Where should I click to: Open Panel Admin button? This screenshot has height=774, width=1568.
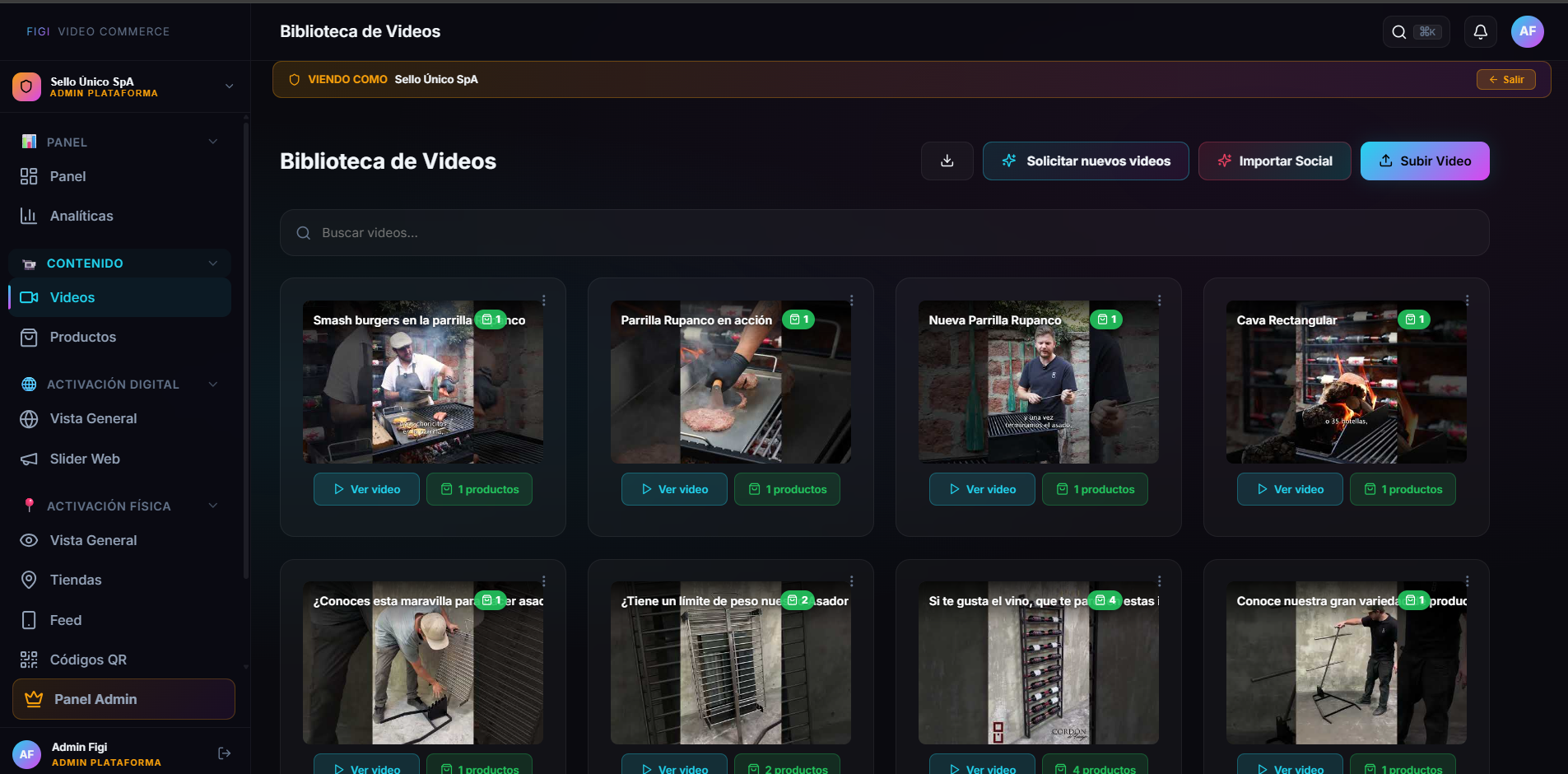tap(123, 699)
